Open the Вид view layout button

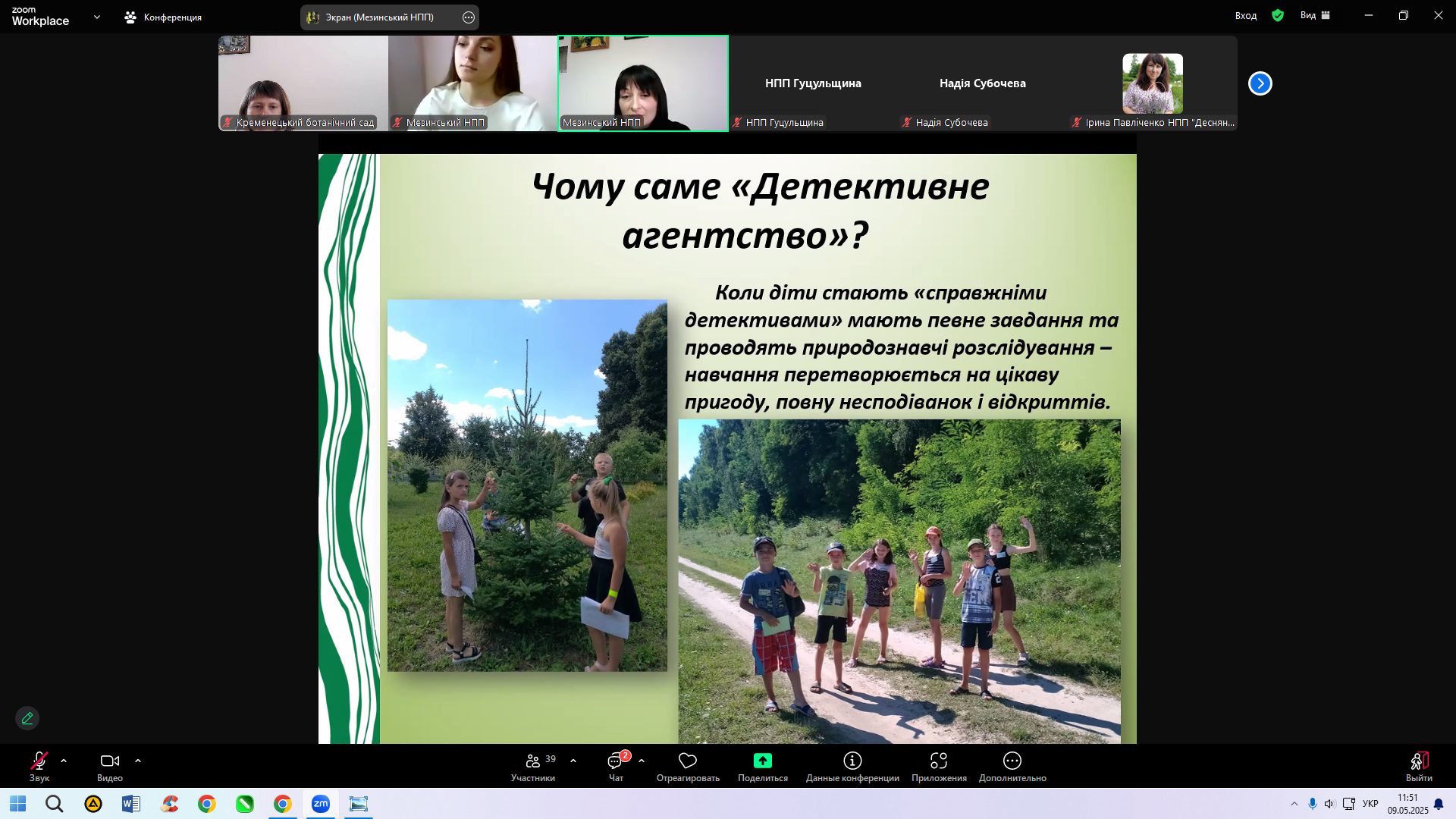tap(1316, 15)
